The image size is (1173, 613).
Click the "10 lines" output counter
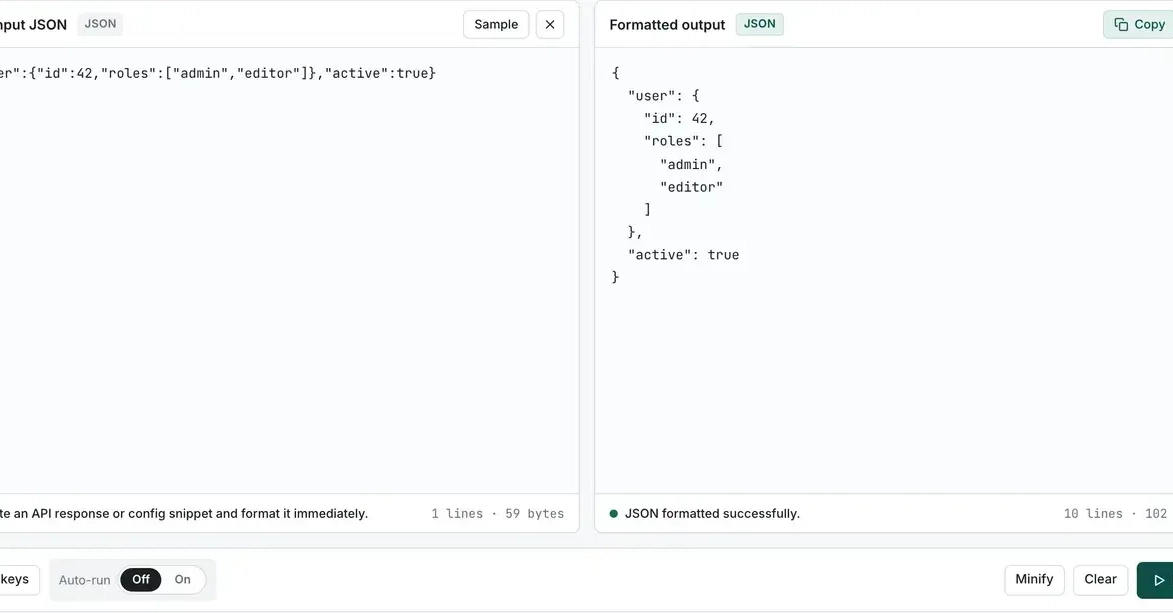pyautogui.click(x=1093, y=513)
